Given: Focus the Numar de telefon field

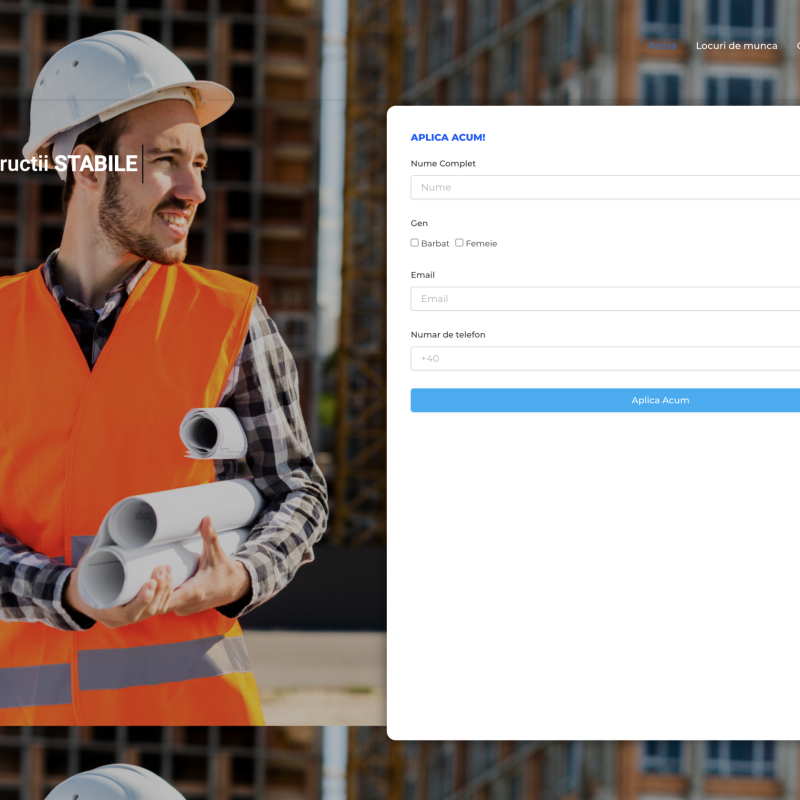Looking at the screenshot, I should (x=605, y=359).
